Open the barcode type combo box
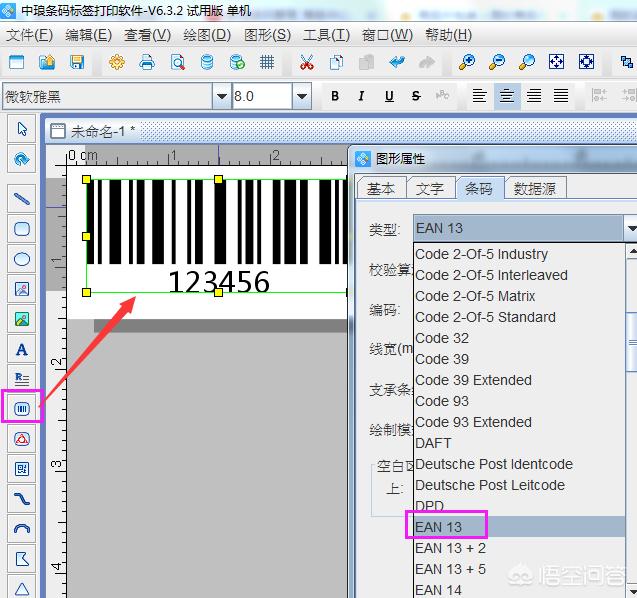The image size is (637, 598). pyautogui.click(x=525, y=228)
